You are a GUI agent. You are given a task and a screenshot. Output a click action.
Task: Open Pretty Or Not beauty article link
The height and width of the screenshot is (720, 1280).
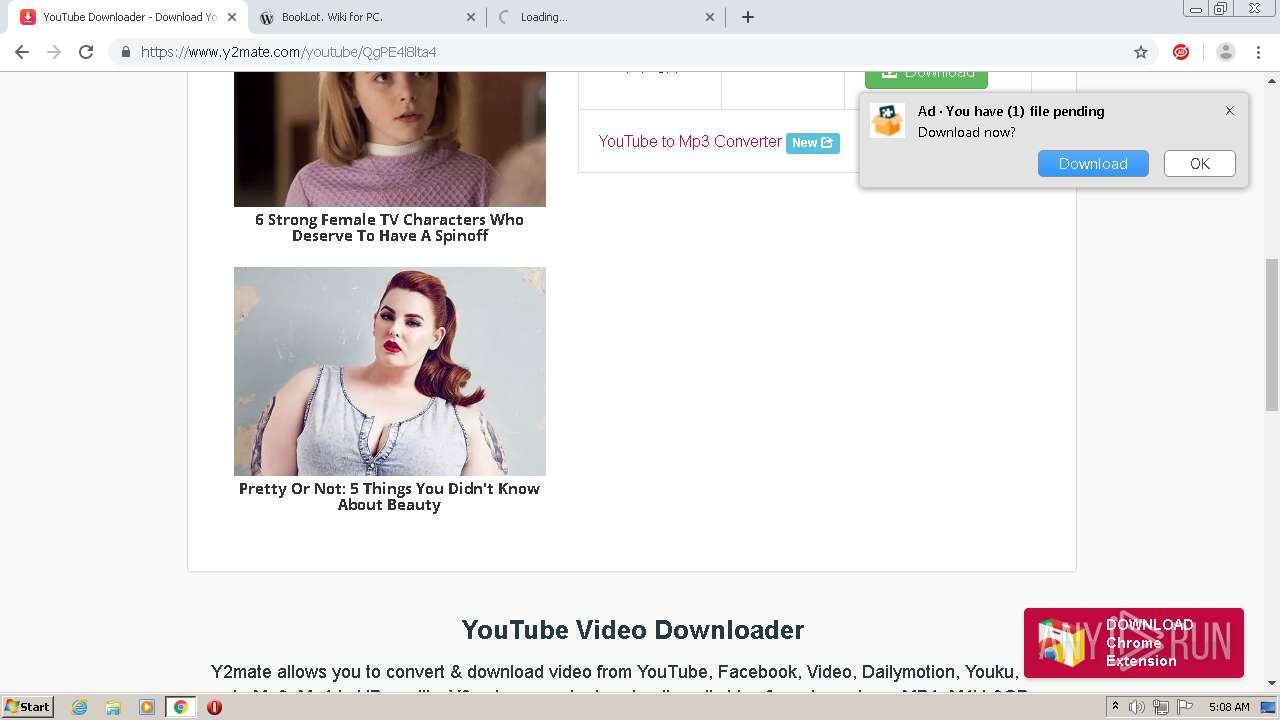click(389, 497)
